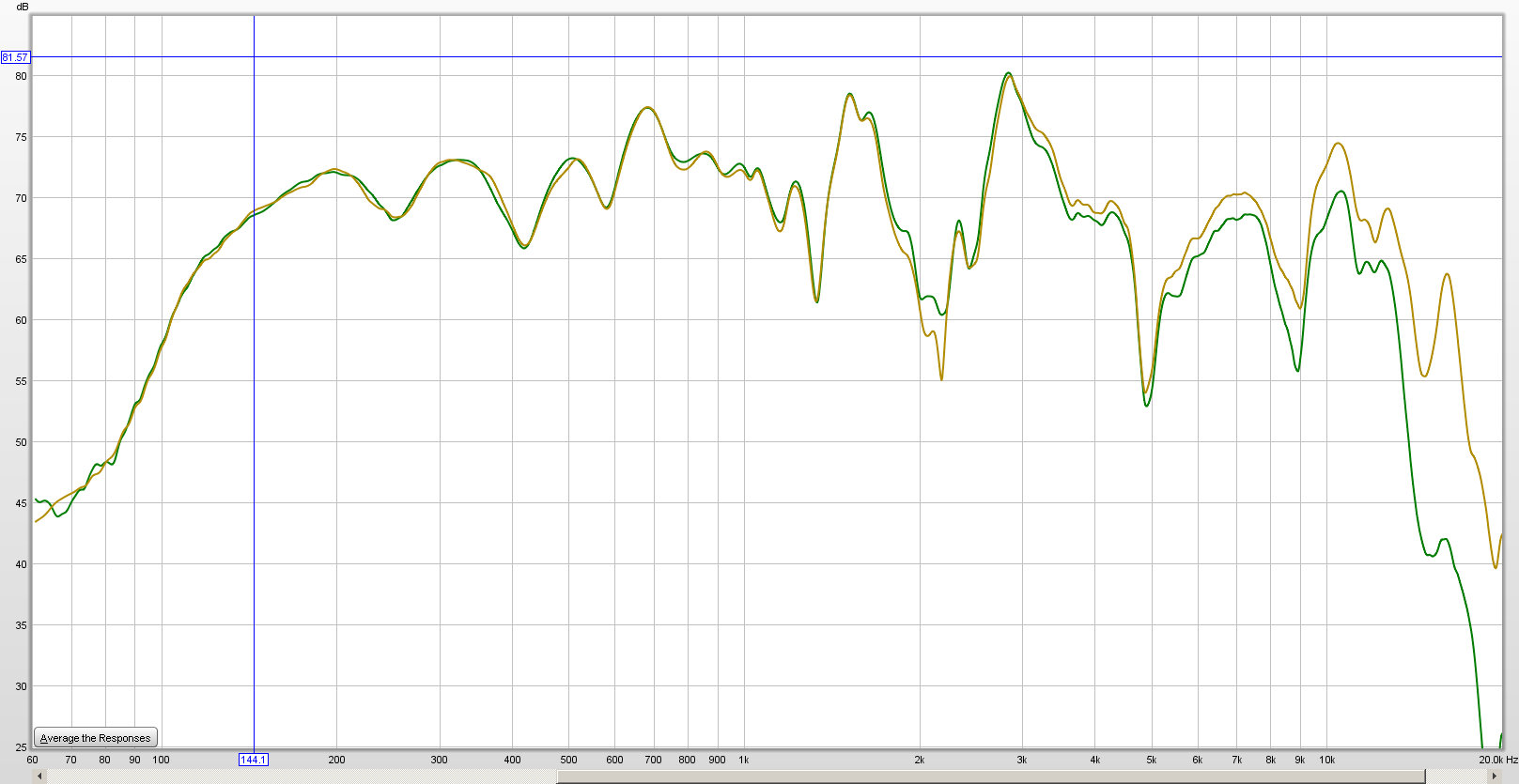Click the 200 label on frequency axis

click(x=336, y=760)
